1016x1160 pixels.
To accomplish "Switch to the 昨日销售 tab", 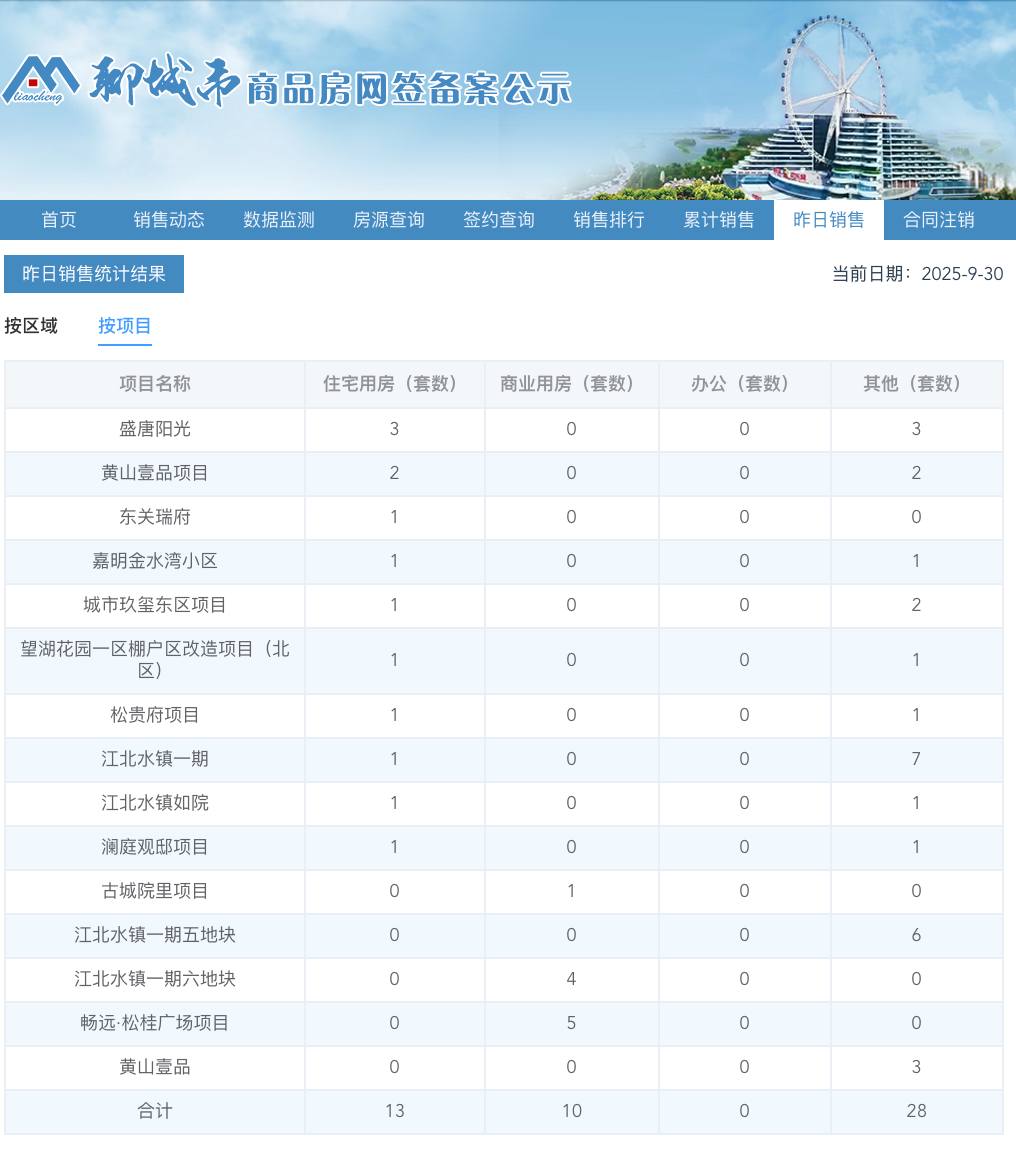I will point(828,220).
